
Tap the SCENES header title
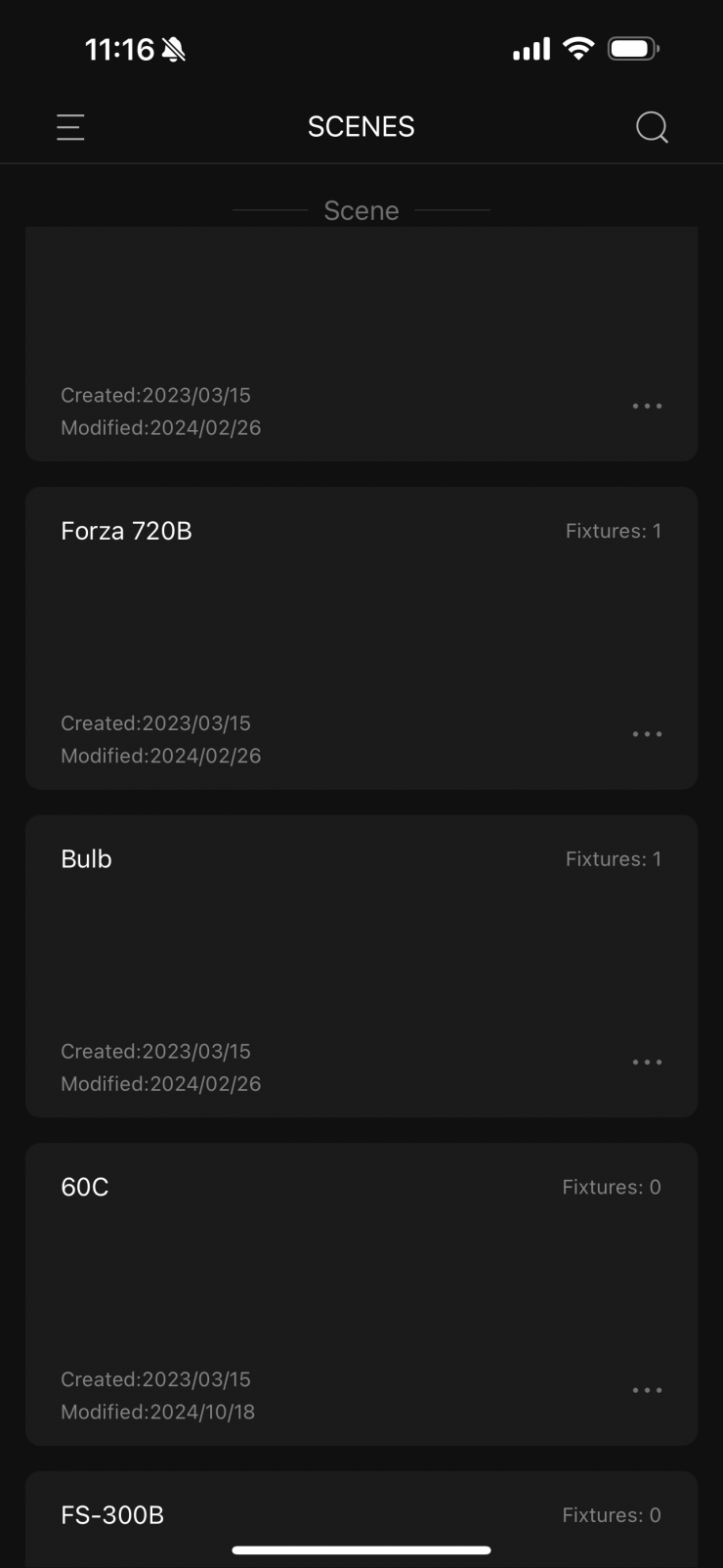pyautogui.click(x=361, y=127)
